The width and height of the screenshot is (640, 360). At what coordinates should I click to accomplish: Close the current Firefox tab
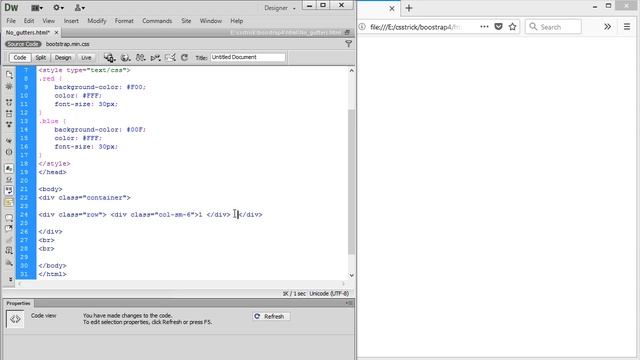pos(392,8)
